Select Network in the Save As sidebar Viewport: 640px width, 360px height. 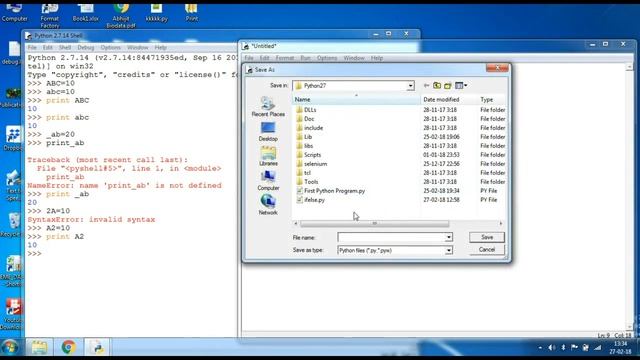[x=268, y=205]
